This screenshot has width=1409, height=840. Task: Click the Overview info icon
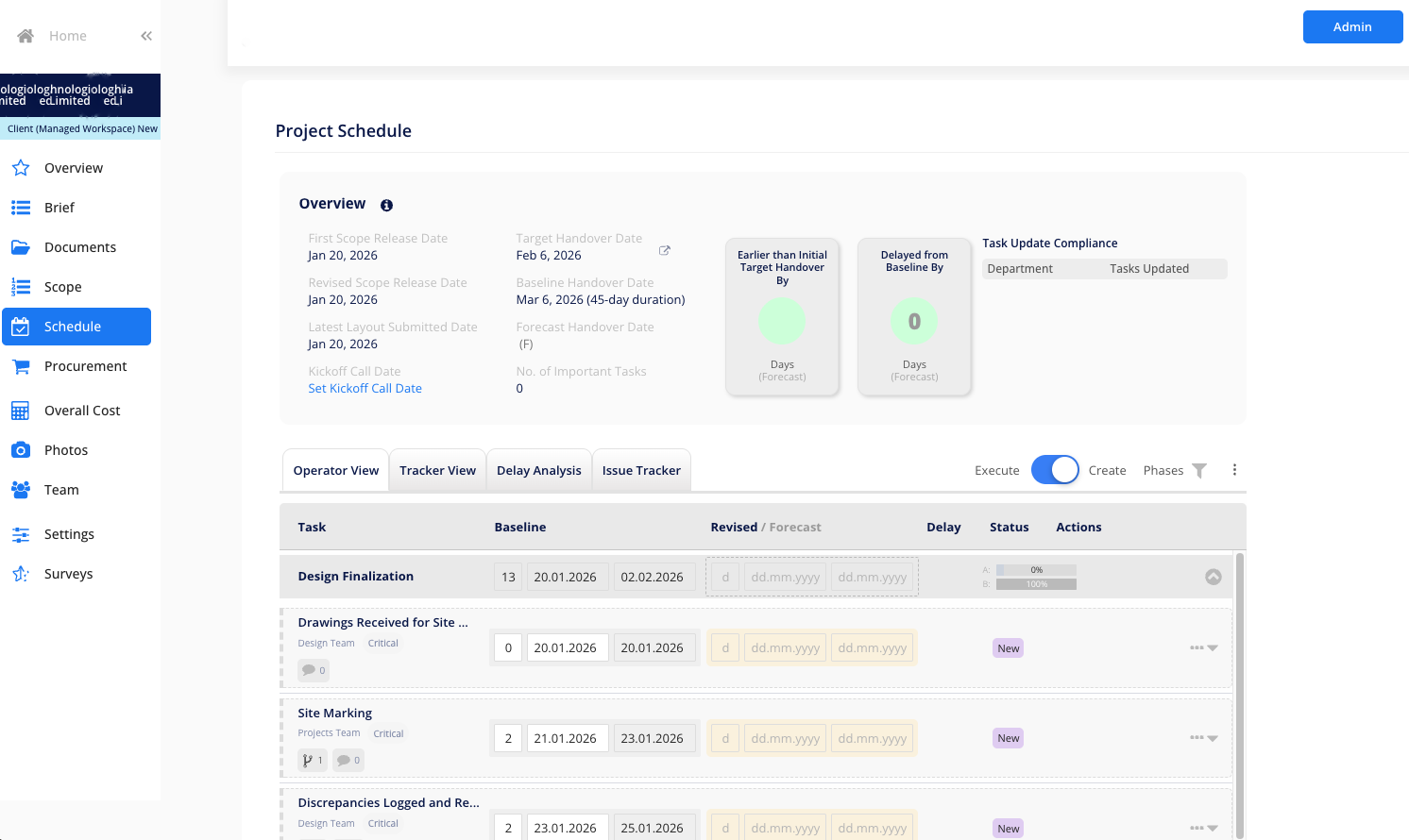coord(386,204)
